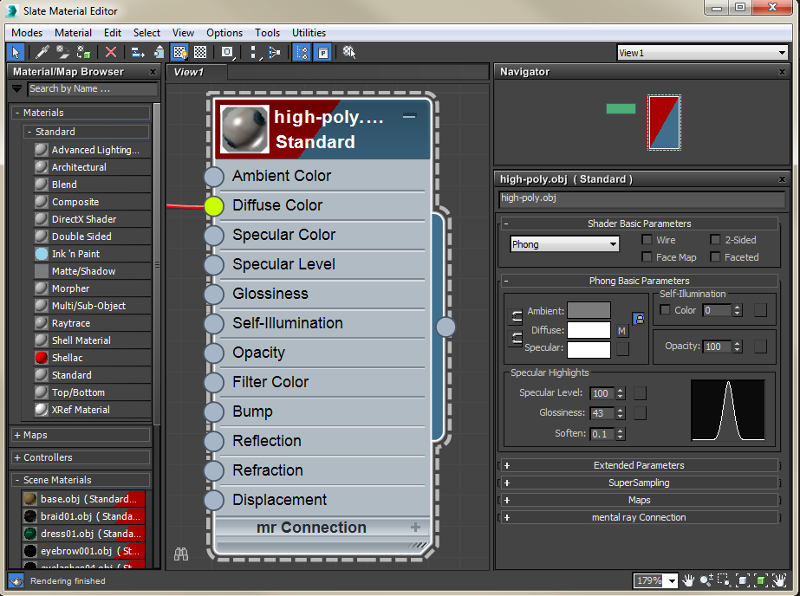Click Put Material to Scene icon

[x=63, y=52]
